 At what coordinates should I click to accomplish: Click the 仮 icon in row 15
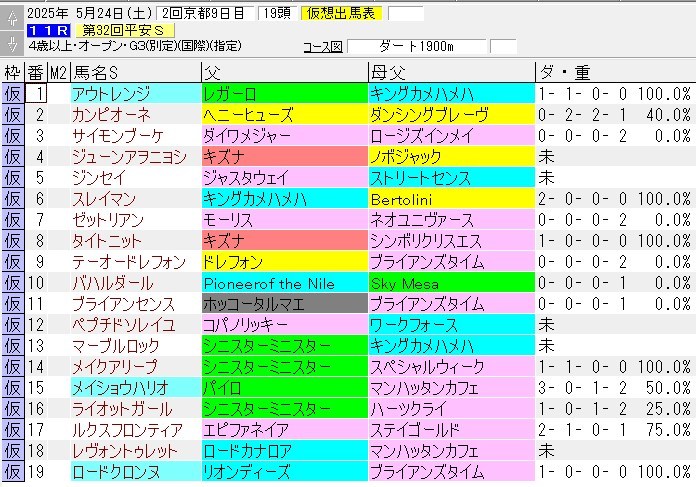click(x=13, y=388)
